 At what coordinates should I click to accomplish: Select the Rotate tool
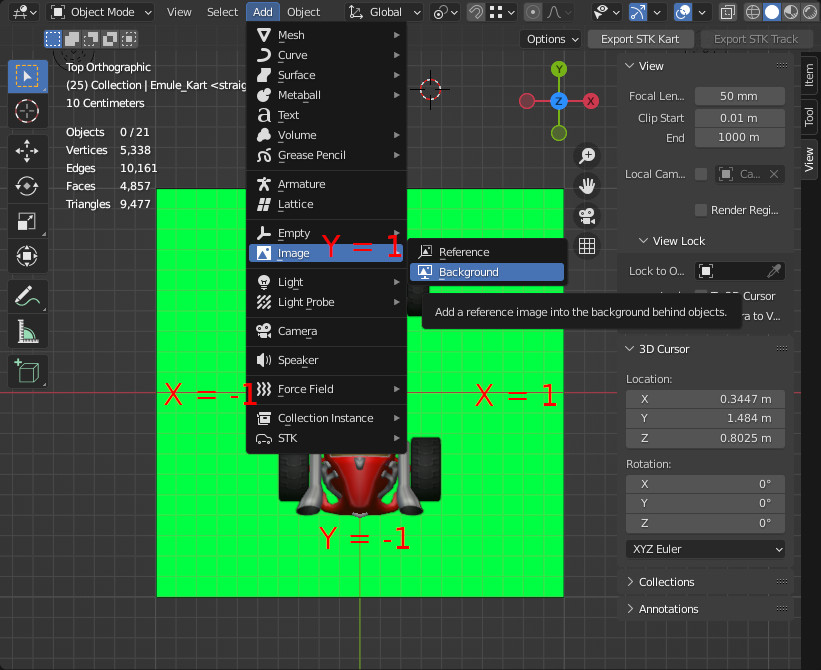pyautogui.click(x=27, y=186)
